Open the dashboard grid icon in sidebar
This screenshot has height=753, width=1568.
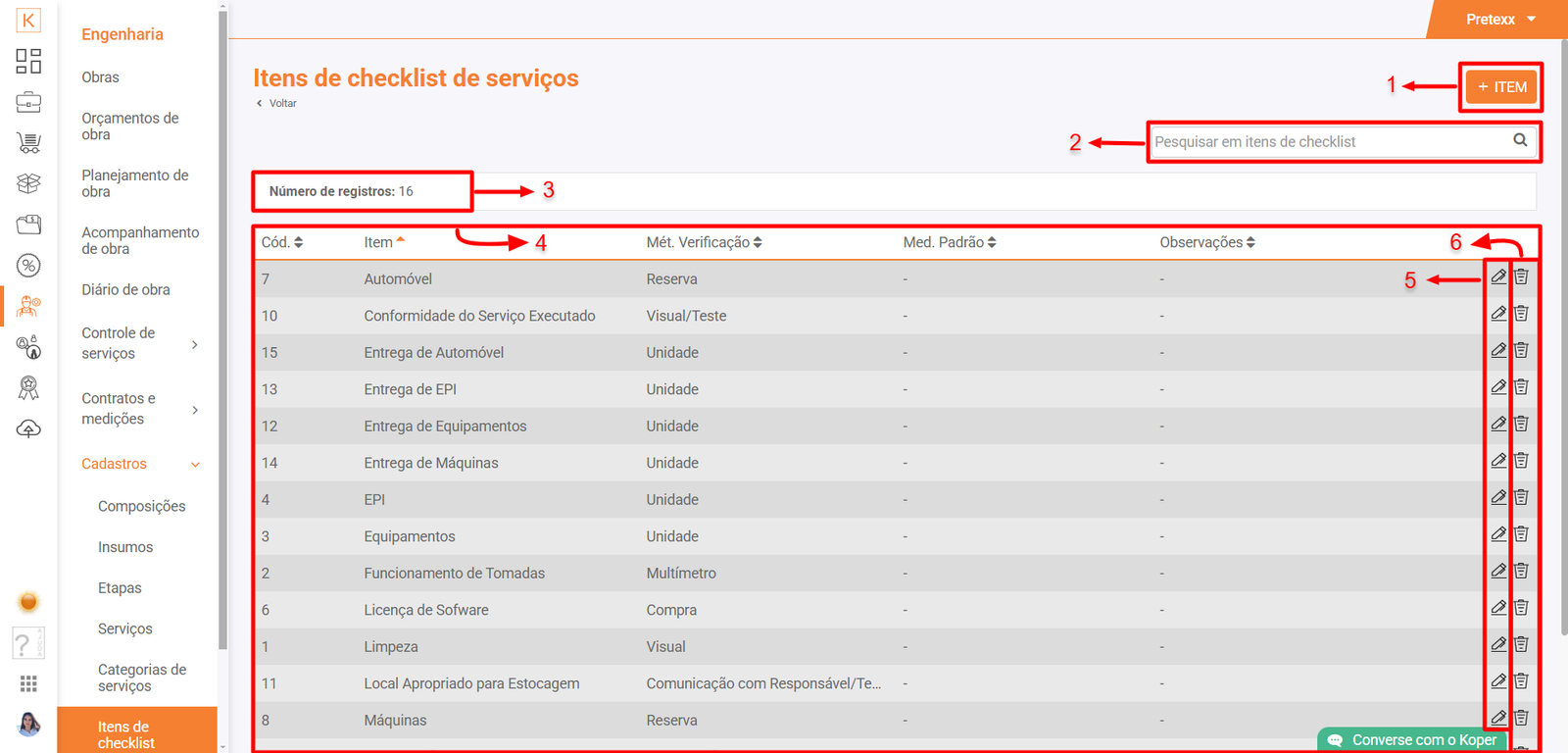click(x=28, y=61)
